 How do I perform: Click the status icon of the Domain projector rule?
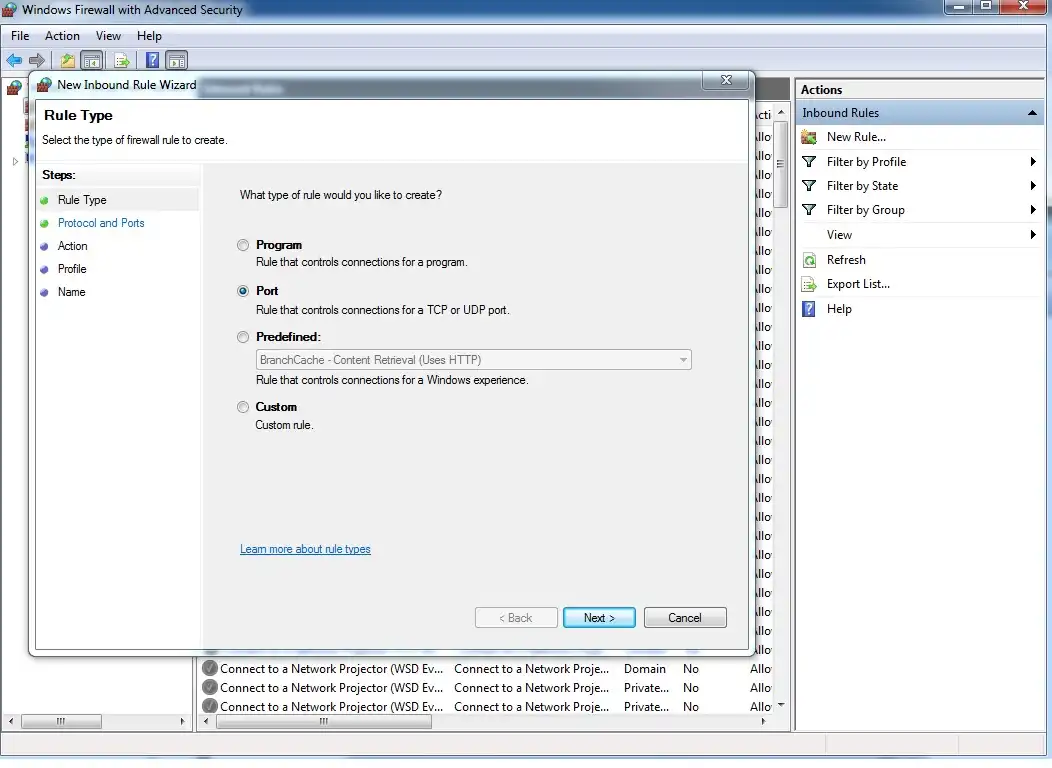210,669
